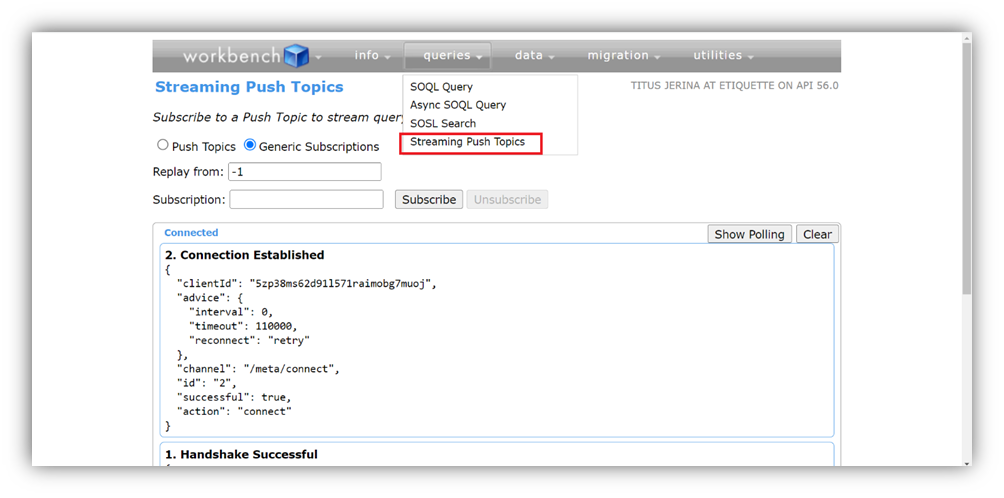This screenshot has width=1004, height=498.
Task: Click the Streaming Push Topics page heading
Action: click(x=249, y=87)
